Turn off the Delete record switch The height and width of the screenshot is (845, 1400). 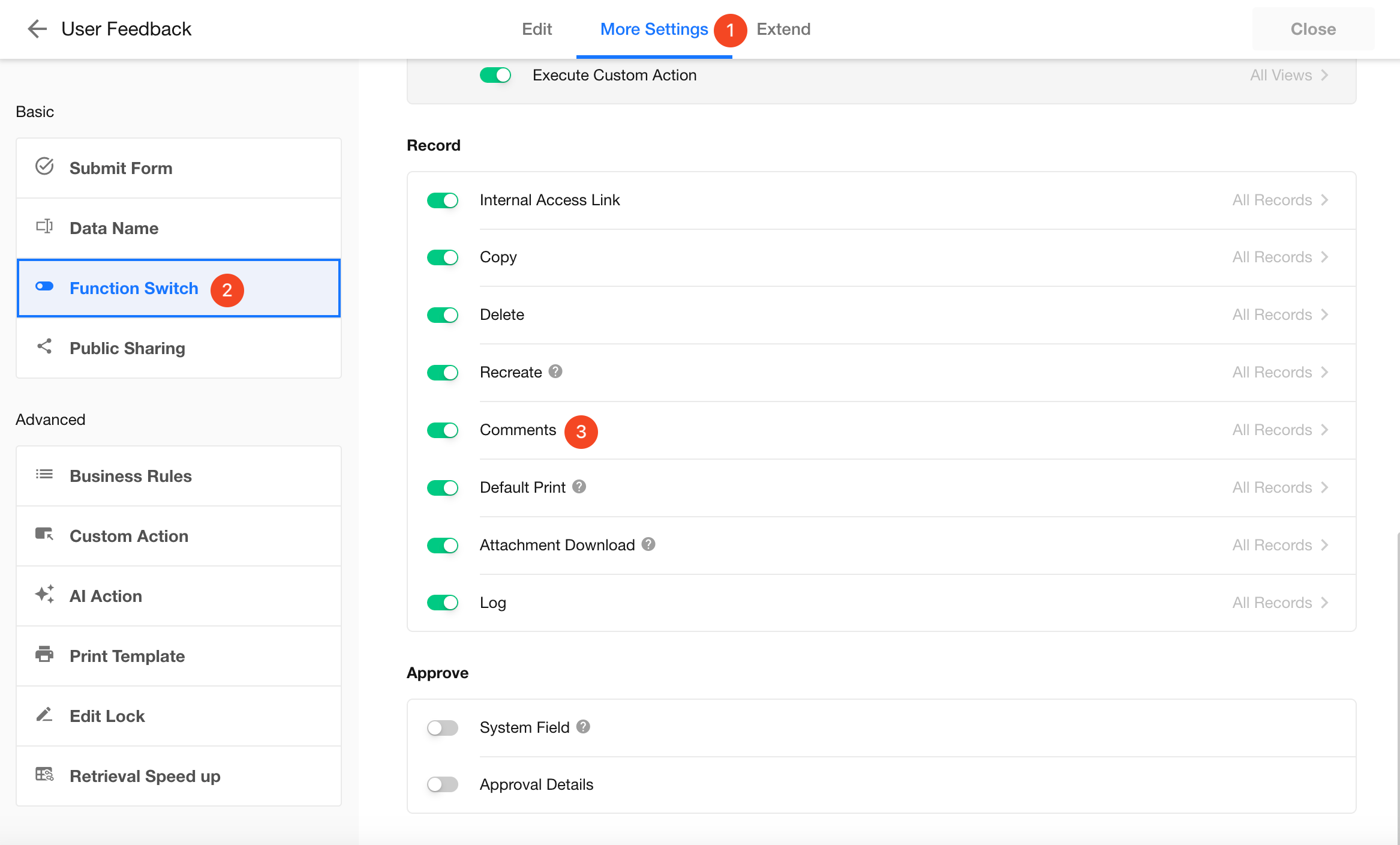click(x=443, y=315)
